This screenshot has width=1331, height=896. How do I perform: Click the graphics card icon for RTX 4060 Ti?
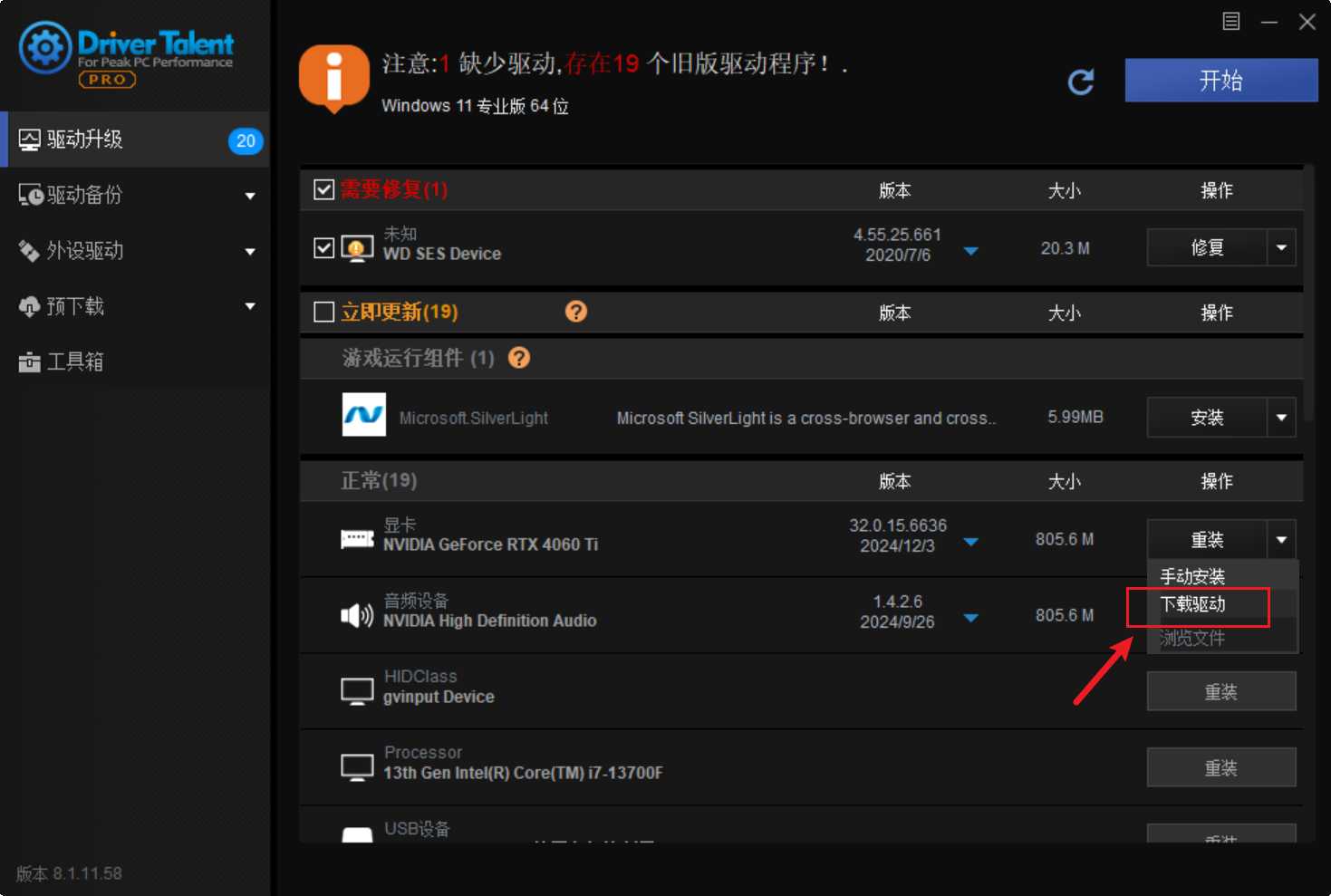357,539
